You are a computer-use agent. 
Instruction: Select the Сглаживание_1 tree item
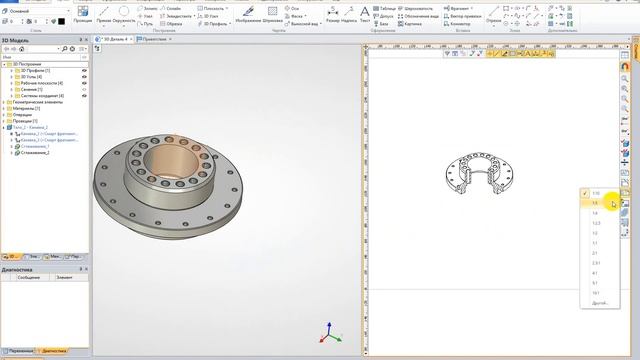coord(35,146)
